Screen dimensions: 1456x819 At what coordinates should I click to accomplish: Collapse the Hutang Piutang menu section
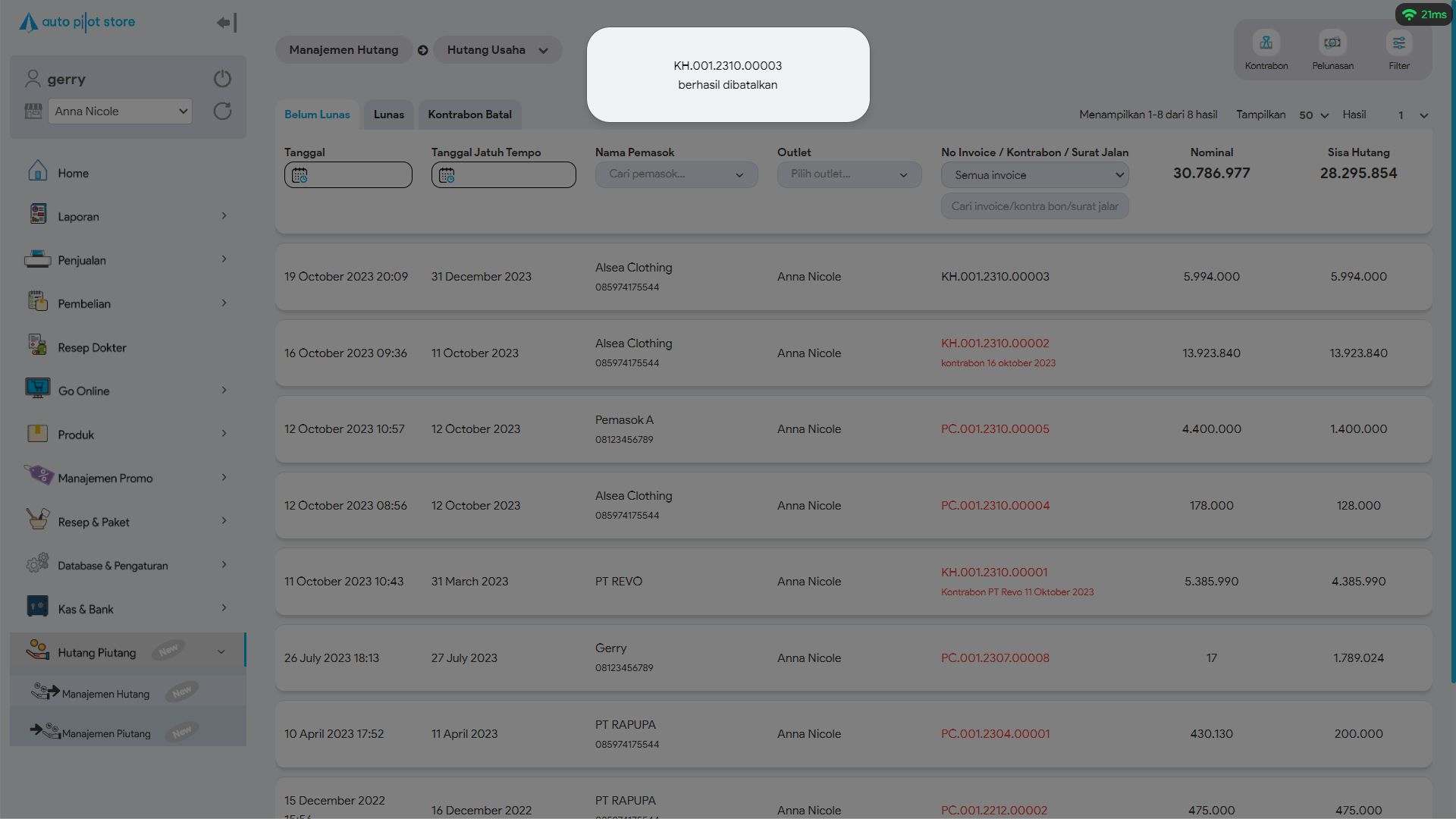click(x=221, y=652)
